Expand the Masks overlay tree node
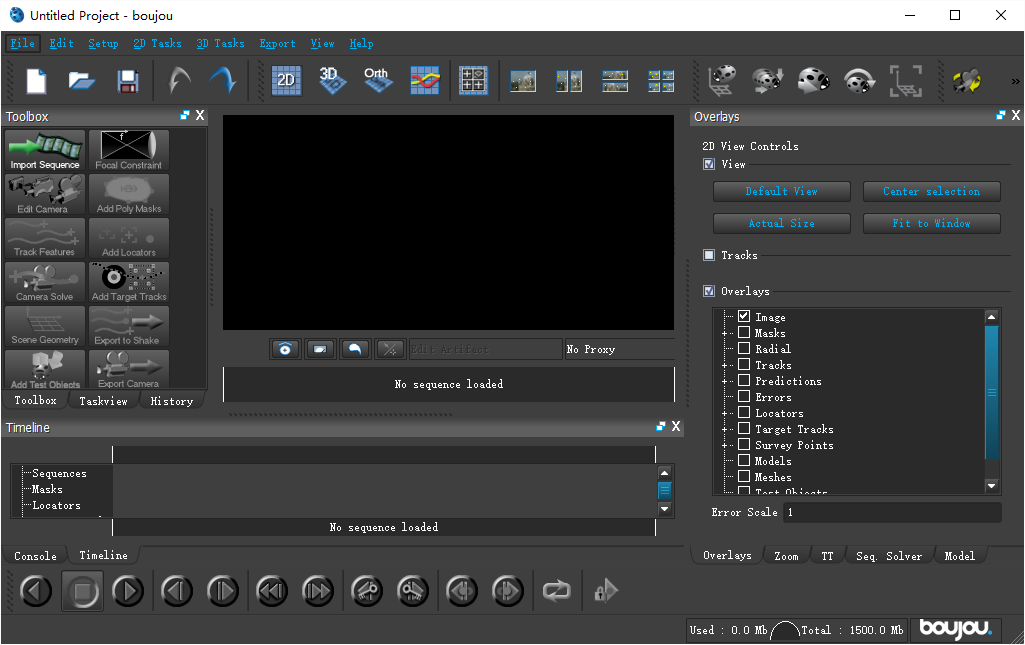1025x645 pixels. click(724, 333)
